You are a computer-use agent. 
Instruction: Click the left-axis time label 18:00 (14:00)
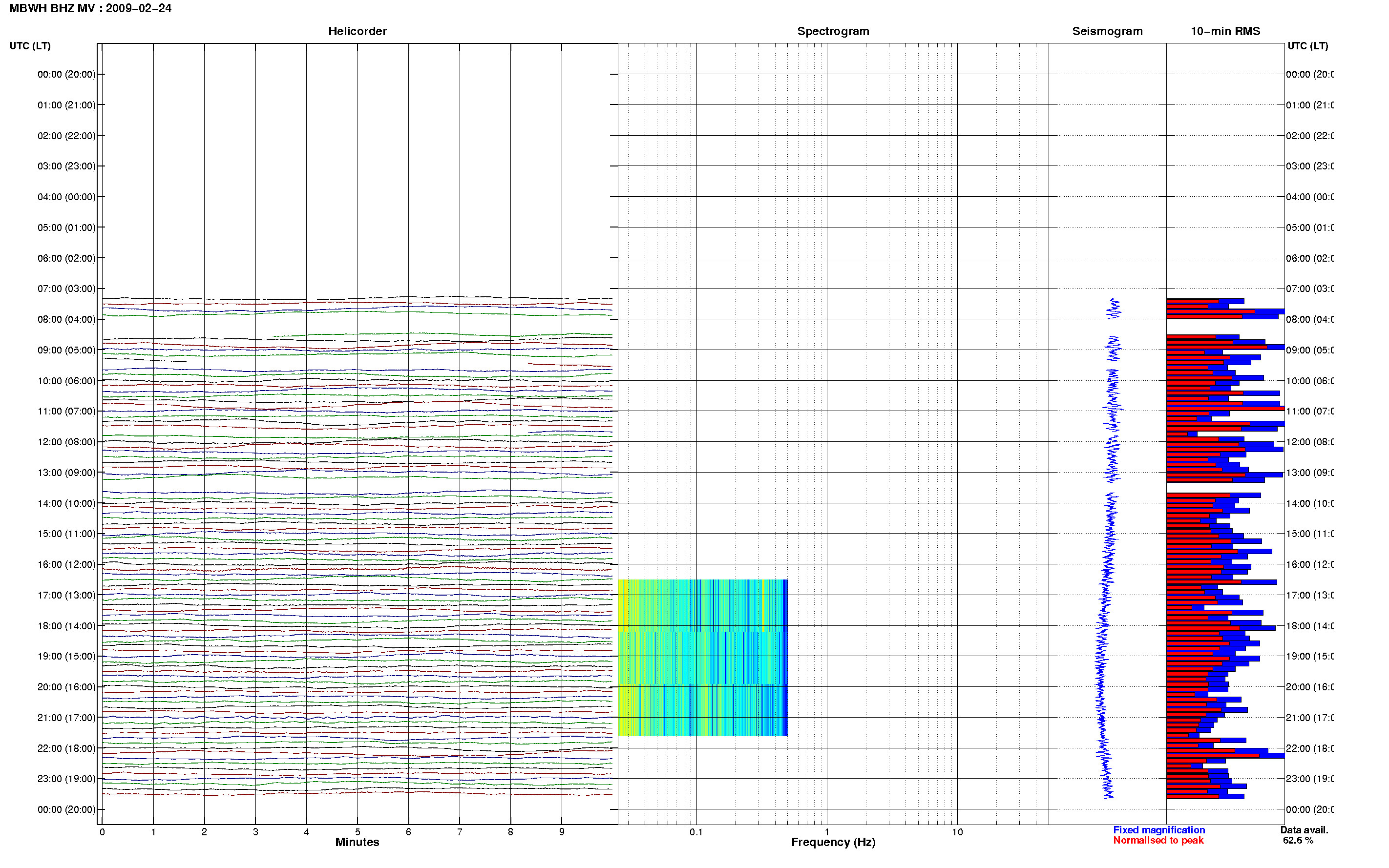pyautogui.click(x=66, y=626)
